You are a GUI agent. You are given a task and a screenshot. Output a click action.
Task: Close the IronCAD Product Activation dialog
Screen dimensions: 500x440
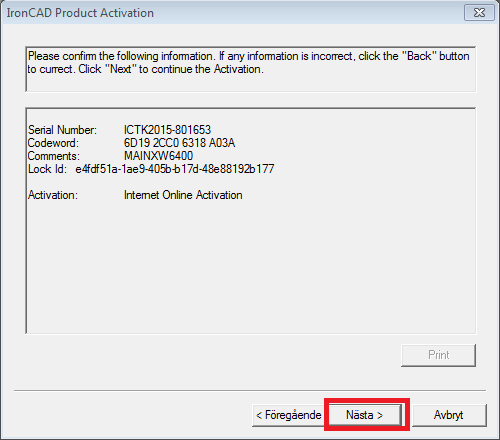point(479,13)
